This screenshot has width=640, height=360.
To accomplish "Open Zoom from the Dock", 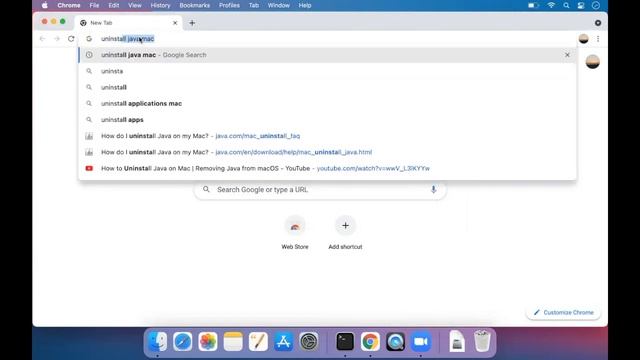I will pyautogui.click(x=421, y=341).
